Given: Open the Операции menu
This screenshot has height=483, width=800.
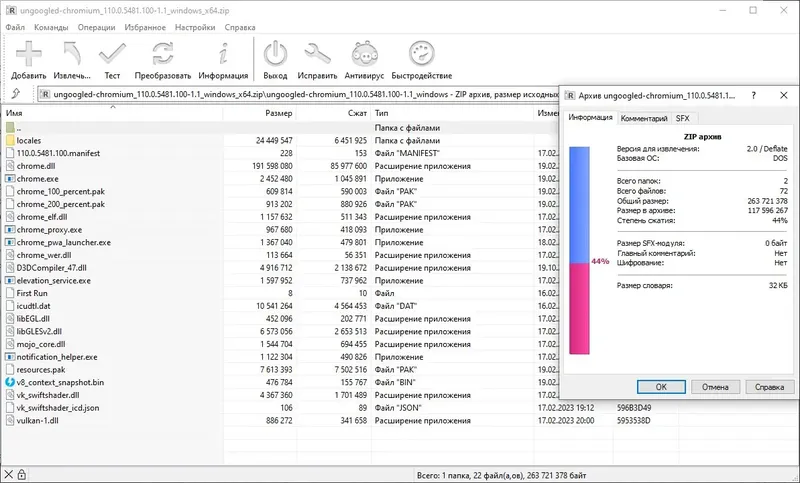Looking at the screenshot, I should coord(96,27).
